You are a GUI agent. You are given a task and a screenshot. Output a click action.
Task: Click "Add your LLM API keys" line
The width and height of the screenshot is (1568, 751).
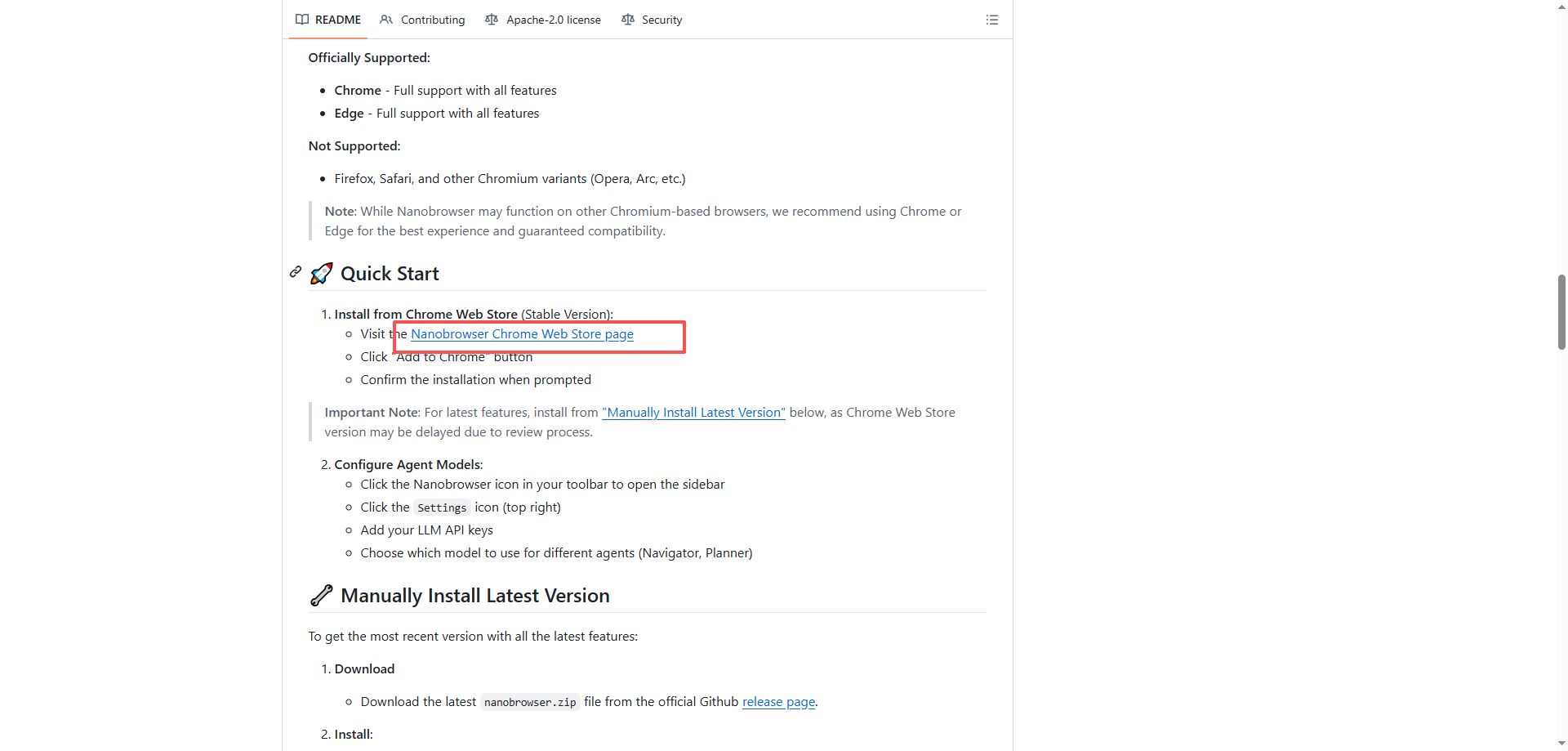pyautogui.click(x=426, y=530)
